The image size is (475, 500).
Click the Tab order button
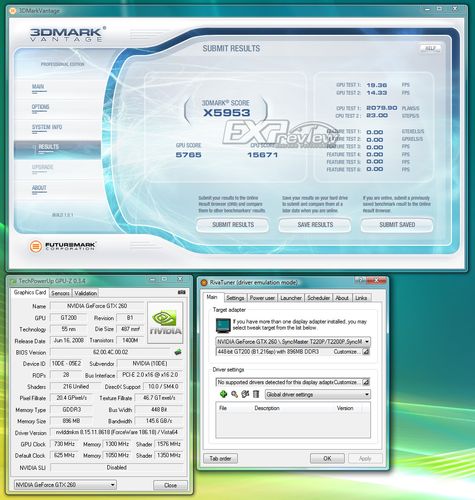click(220, 458)
